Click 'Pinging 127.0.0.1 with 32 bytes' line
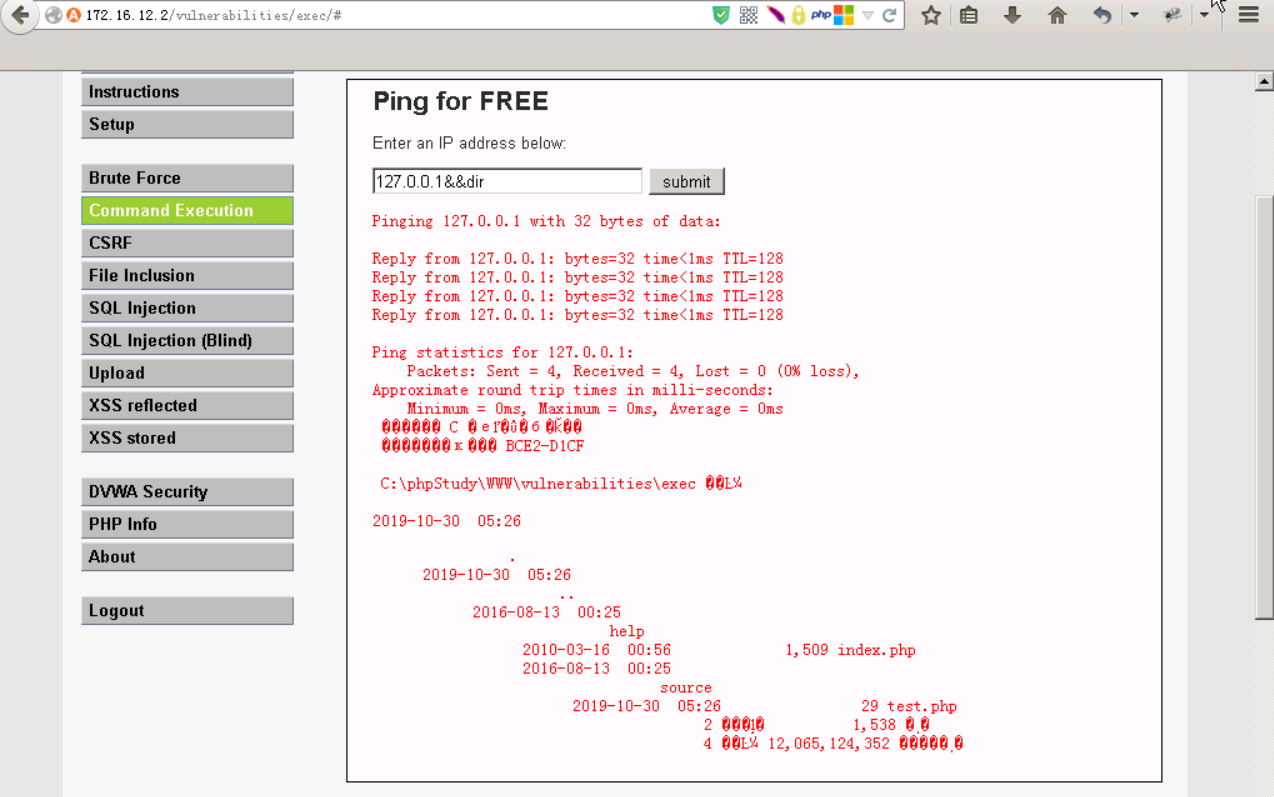 tap(546, 221)
